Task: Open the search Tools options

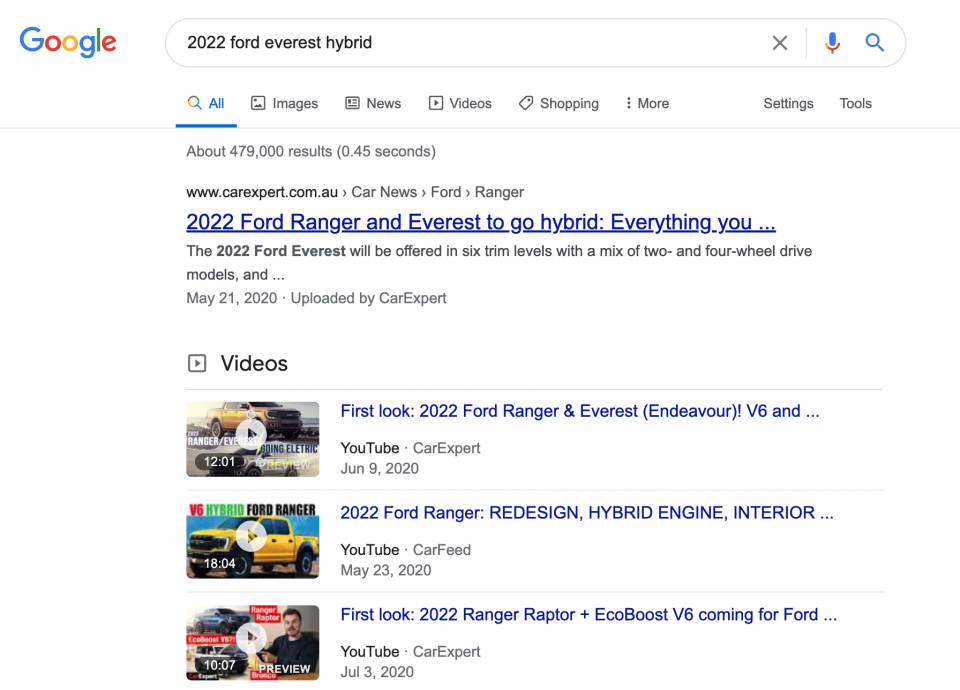Action: [855, 103]
